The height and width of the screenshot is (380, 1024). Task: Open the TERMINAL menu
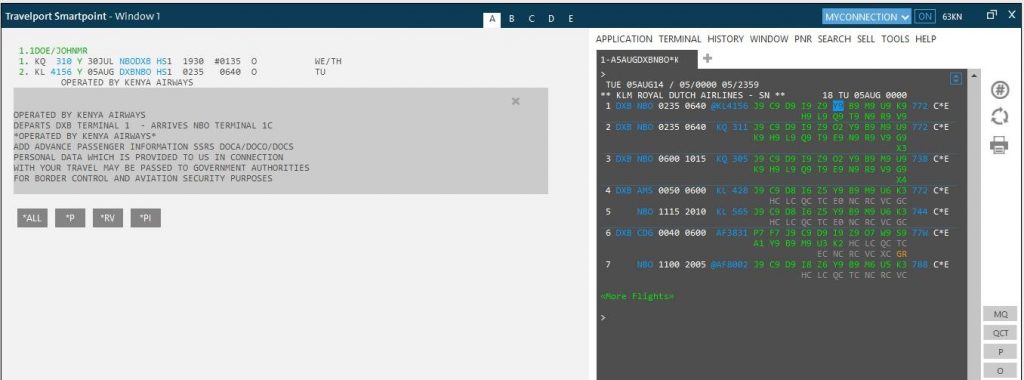[680, 39]
